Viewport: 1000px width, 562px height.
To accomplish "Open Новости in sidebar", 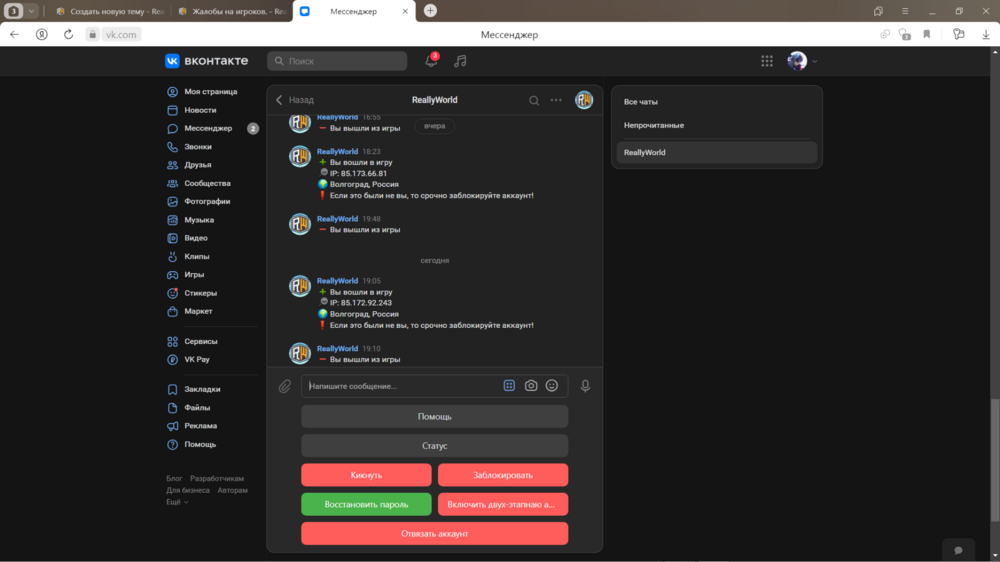I will click(200, 110).
